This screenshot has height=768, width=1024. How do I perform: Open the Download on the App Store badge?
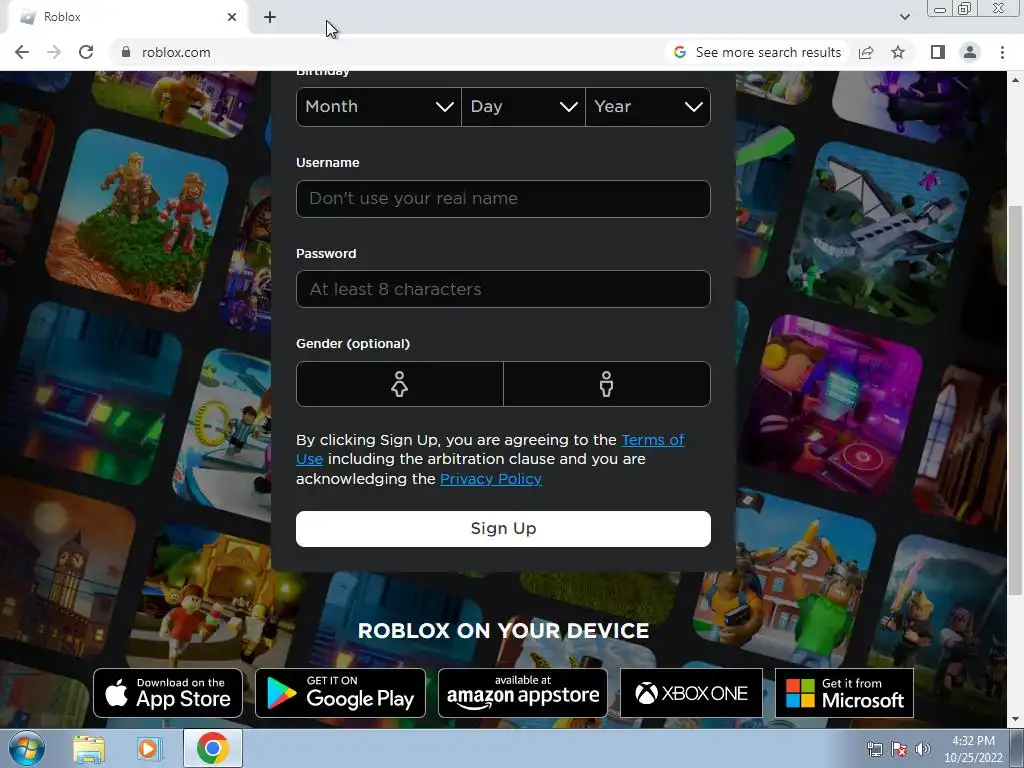click(168, 693)
